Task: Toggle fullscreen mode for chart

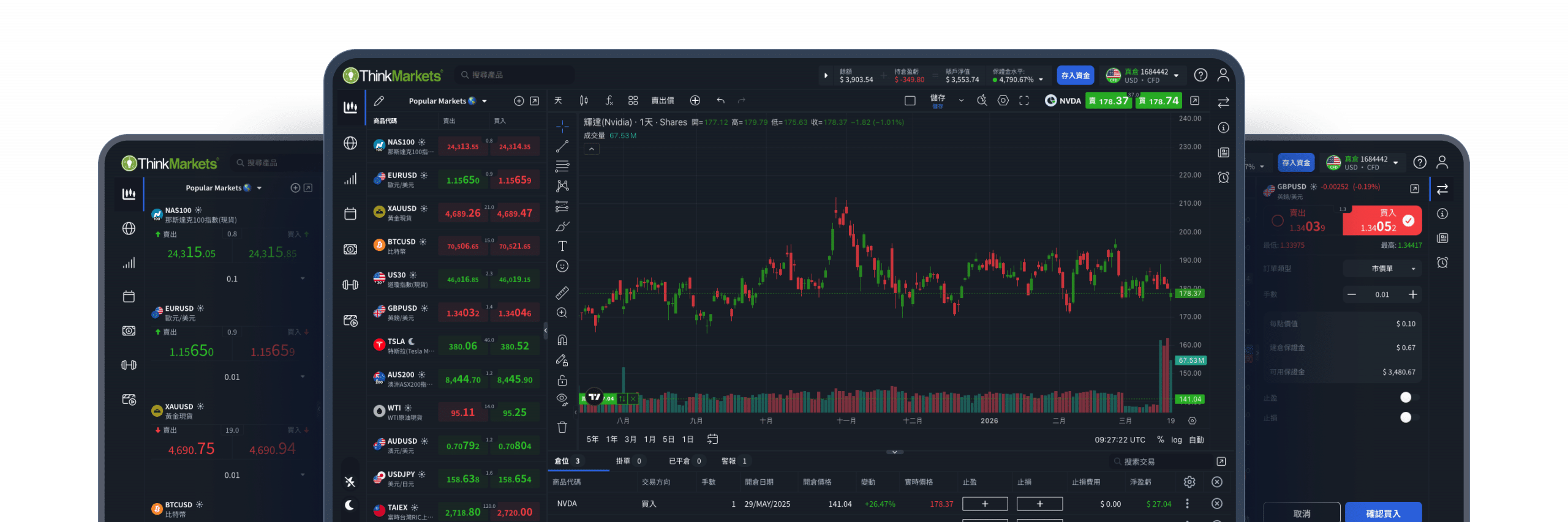Action: [1024, 100]
